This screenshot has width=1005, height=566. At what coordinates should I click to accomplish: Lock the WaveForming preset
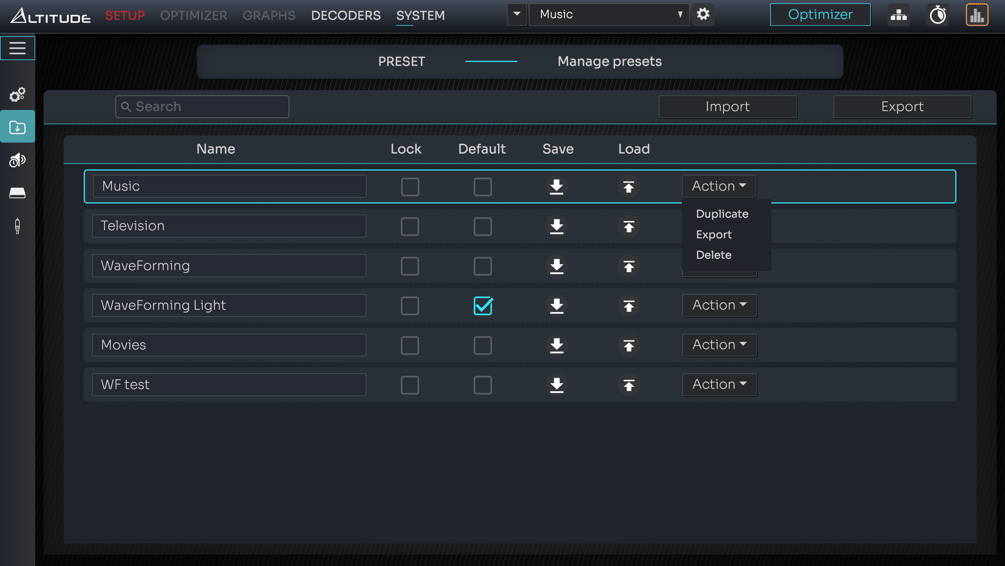(410, 266)
